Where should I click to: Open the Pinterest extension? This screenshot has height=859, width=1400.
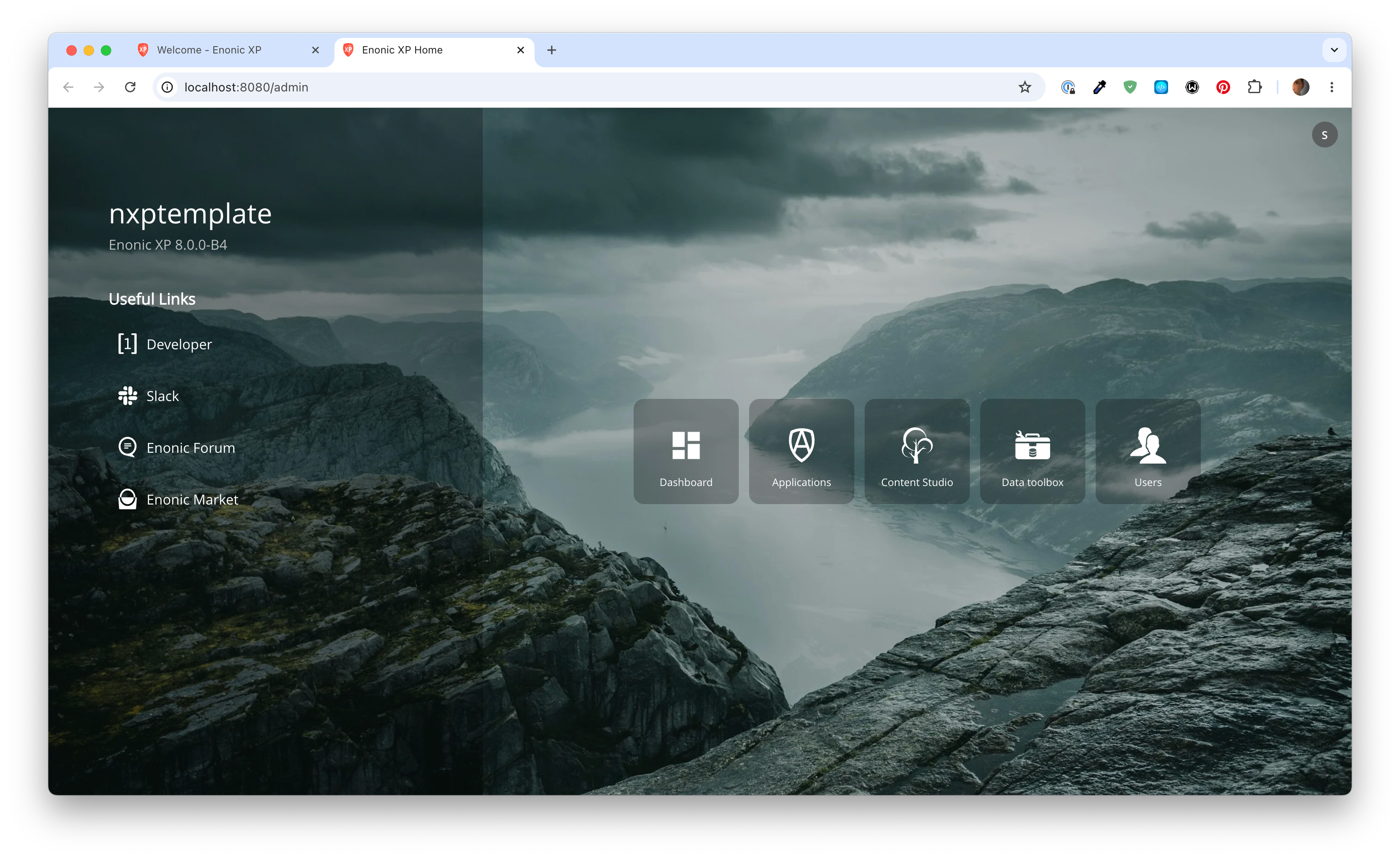click(1223, 87)
